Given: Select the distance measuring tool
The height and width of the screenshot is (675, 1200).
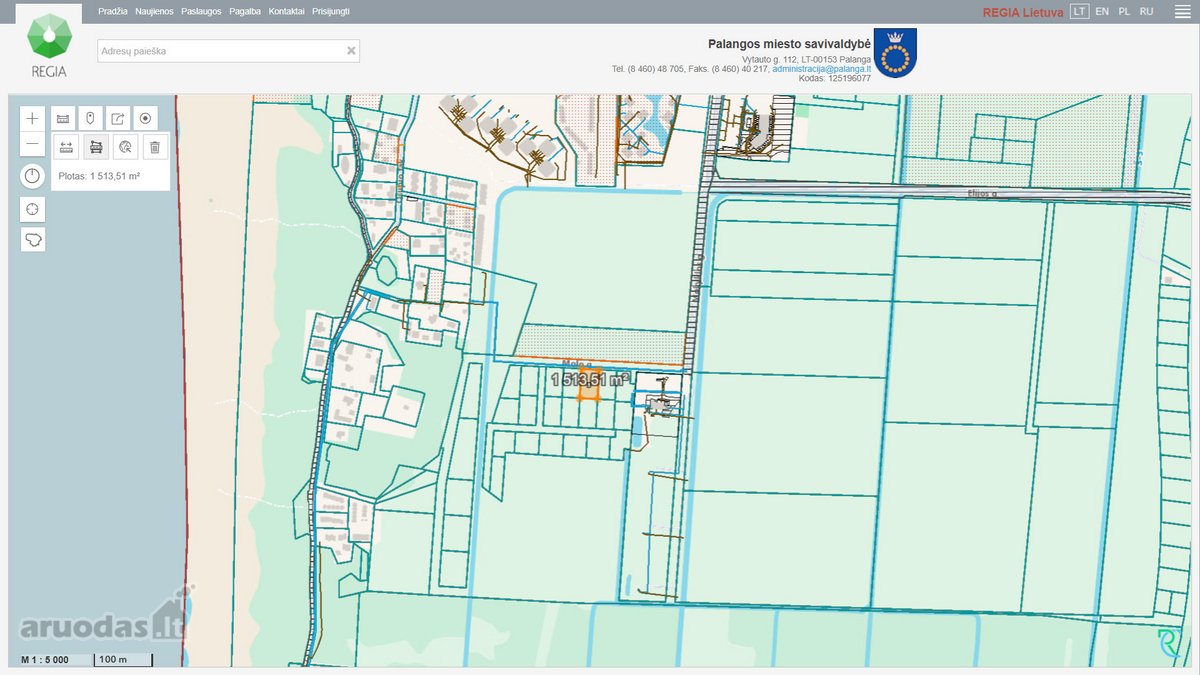Looking at the screenshot, I should (x=66, y=147).
